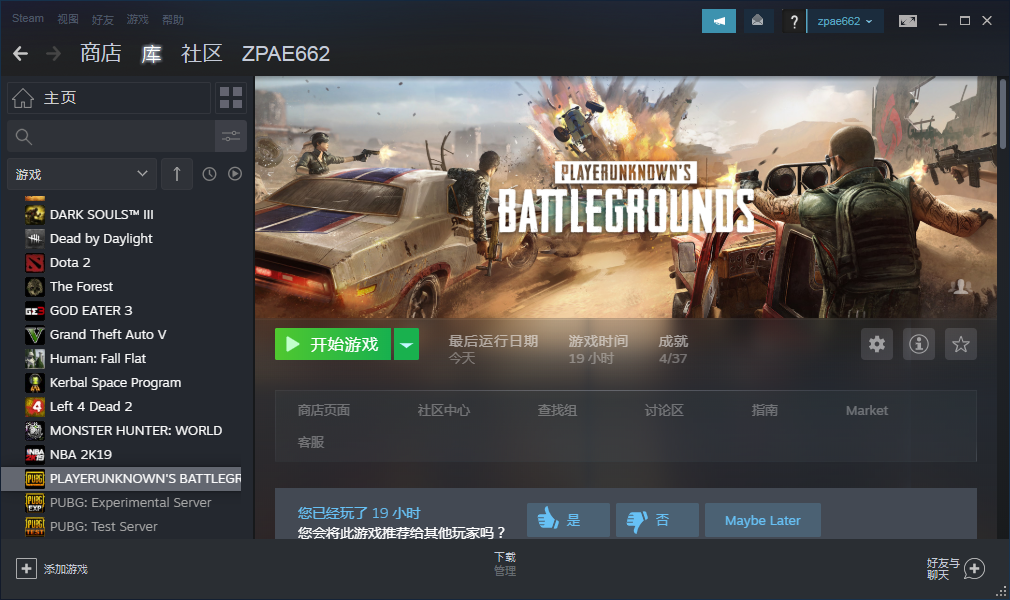Select Human: Fall Flat

(x=121, y=358)
